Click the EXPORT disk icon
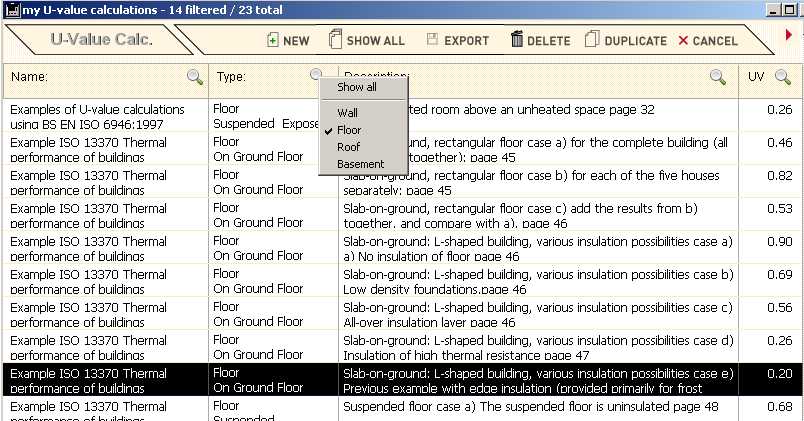Screen dimensions: 804x421 (432, 39)
